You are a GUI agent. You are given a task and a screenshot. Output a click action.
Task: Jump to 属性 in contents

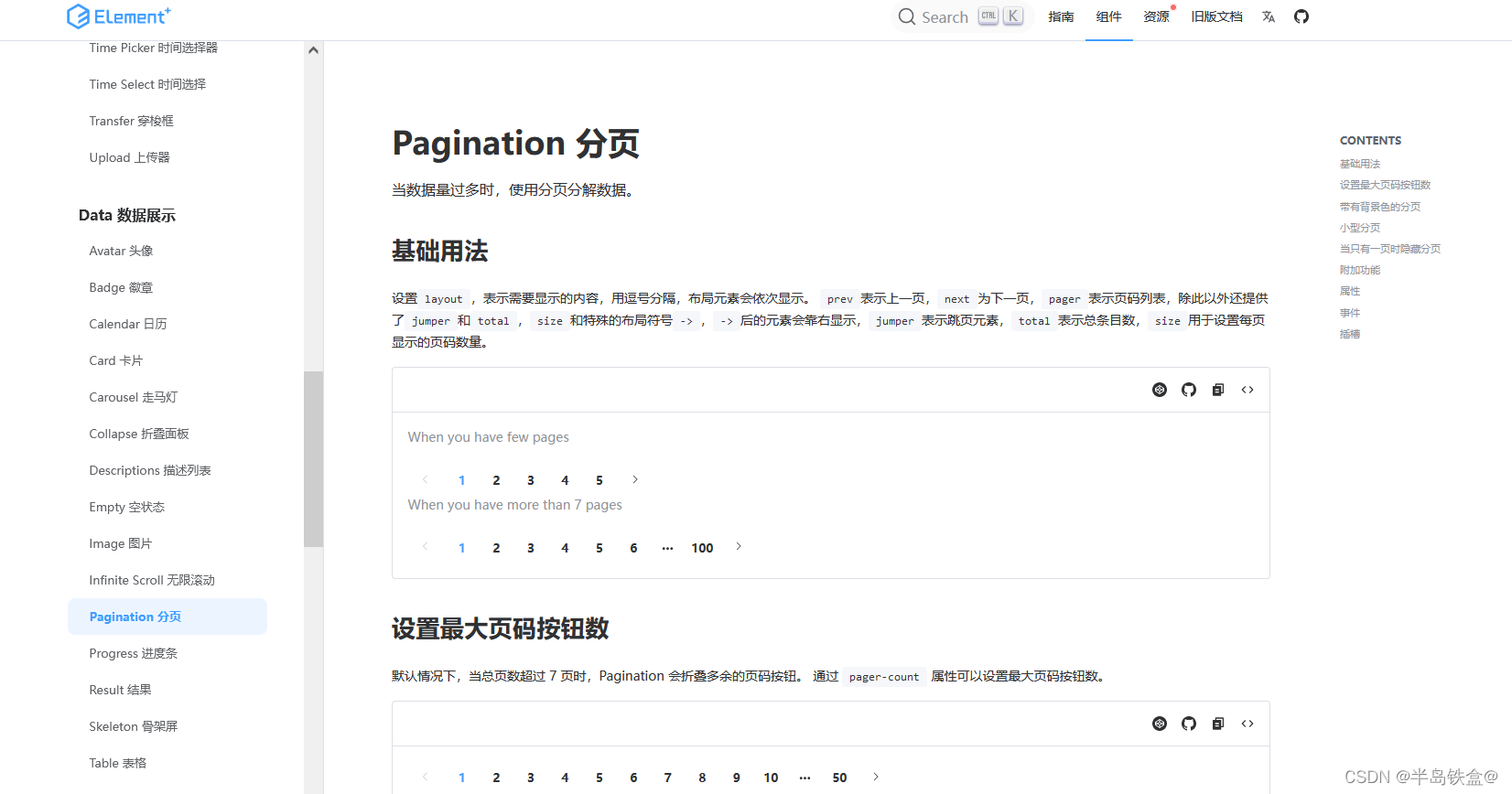click(x=1350, y=291)
